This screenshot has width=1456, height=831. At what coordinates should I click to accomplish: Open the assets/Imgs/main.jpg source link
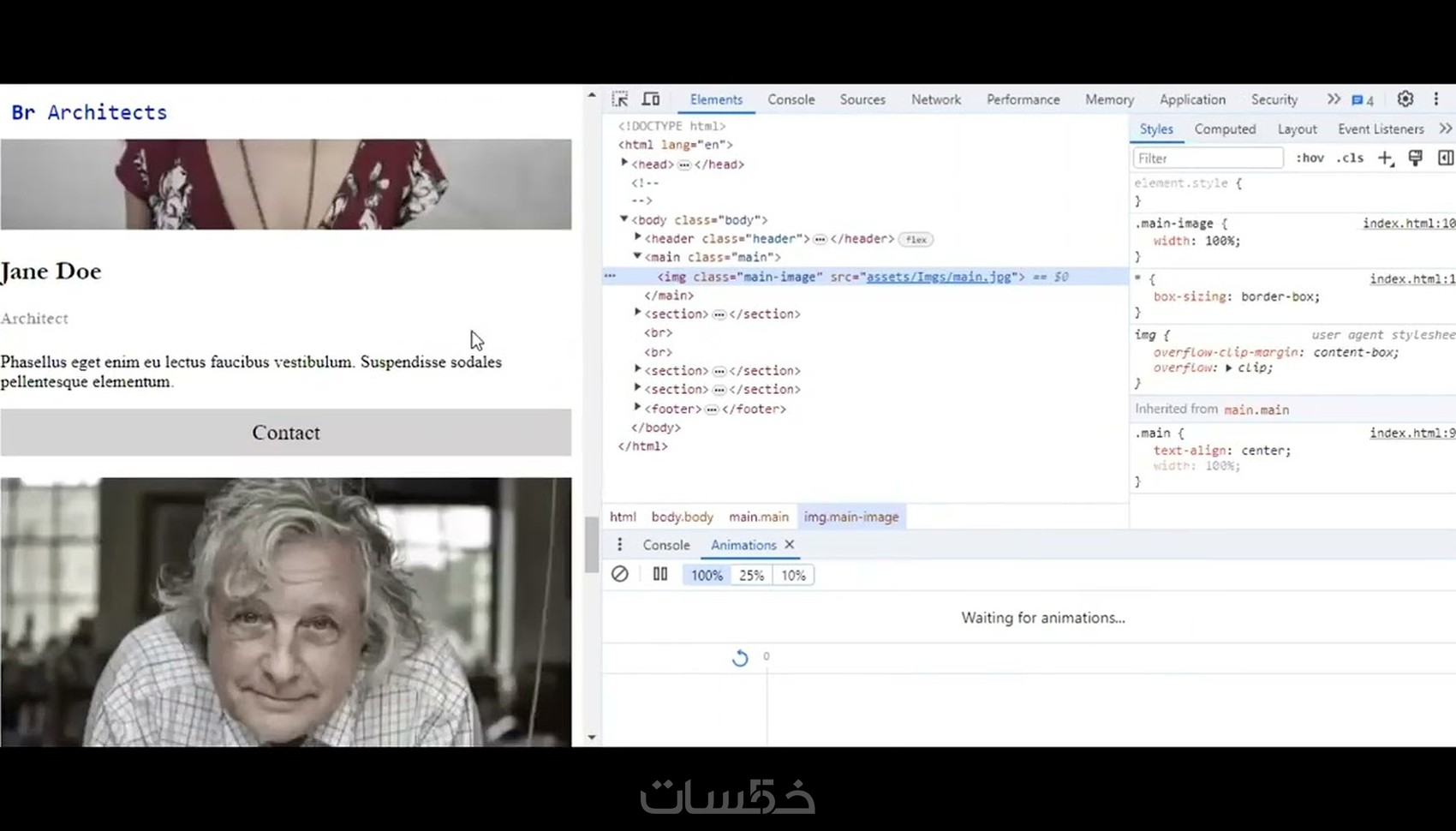(x=939, y=277)
